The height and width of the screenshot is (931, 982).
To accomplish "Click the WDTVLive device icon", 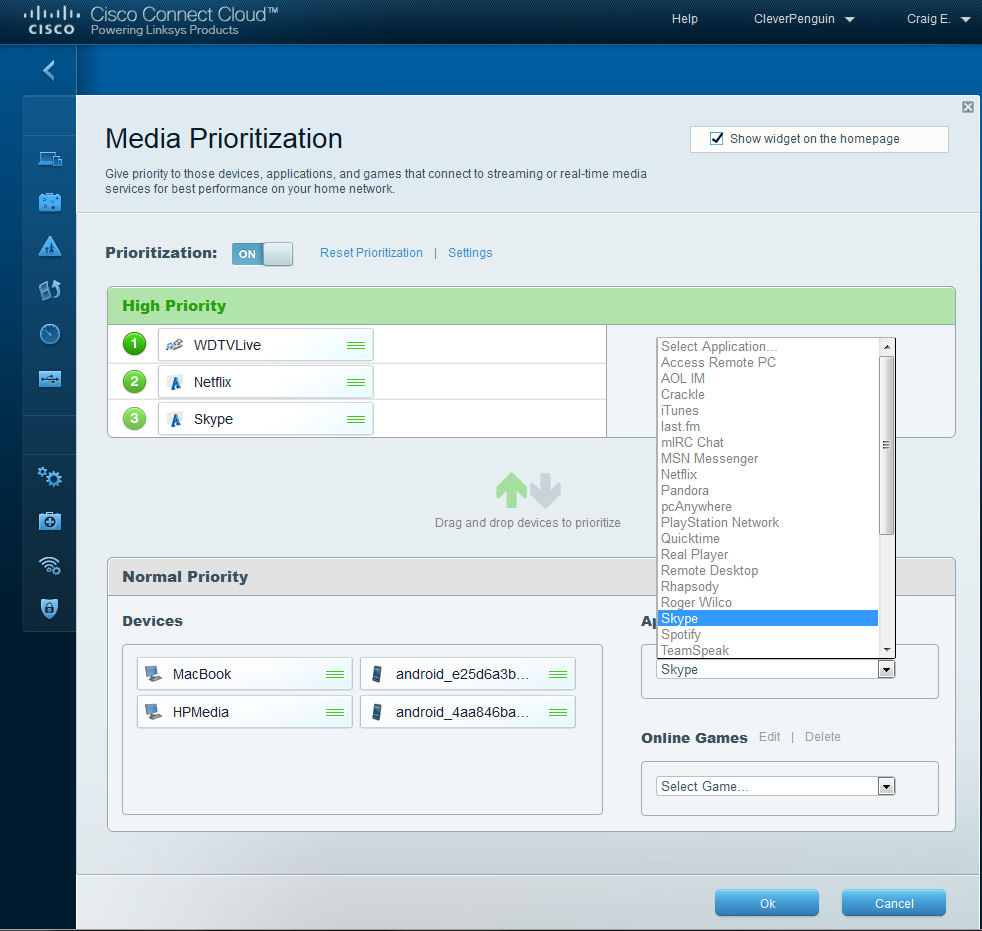I will [x=175, y=344].
